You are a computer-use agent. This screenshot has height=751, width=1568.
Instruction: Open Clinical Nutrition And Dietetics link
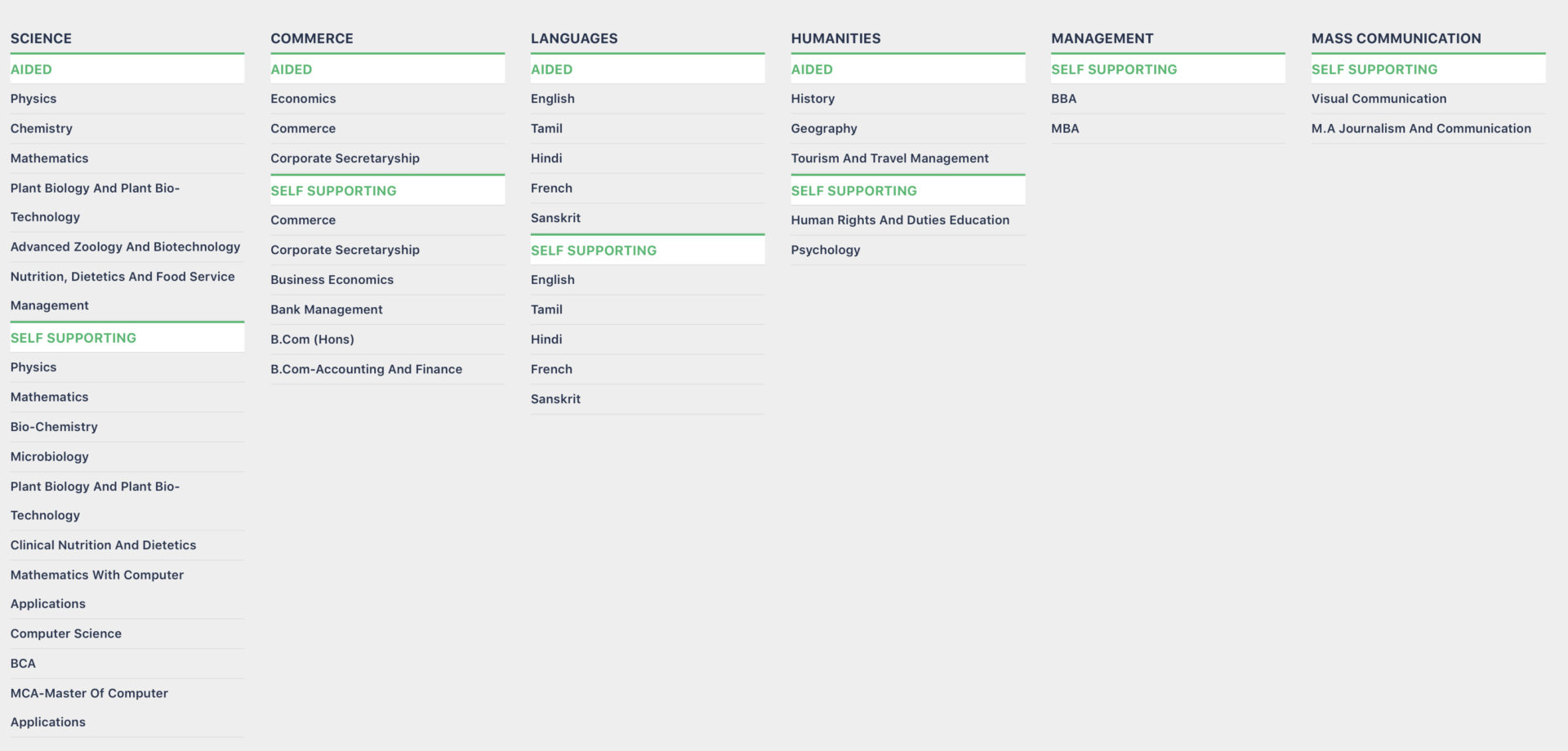tap(103, 545)
